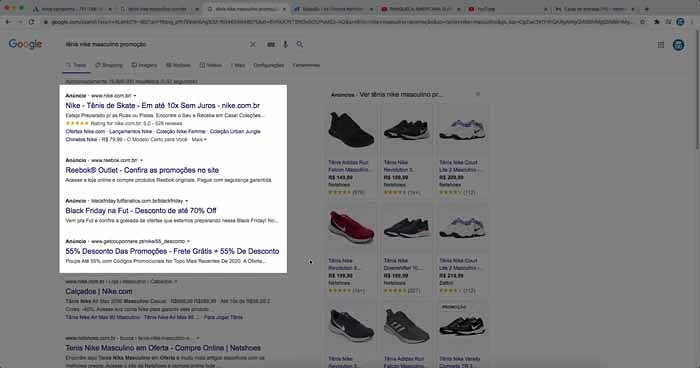This screenshot has height=368, width=700.
Task: Open Ferramentas search tools
Action: tap(306, 65)
